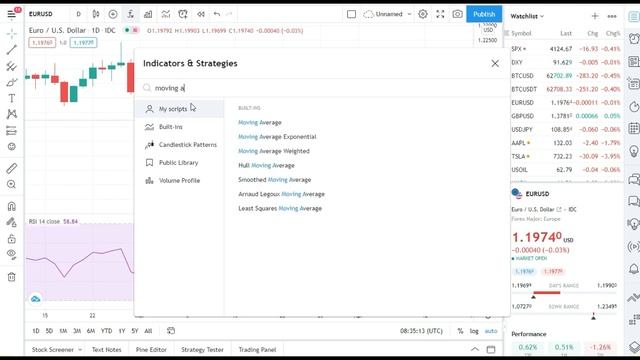The height and width of the screenshot is (360, 640).
Task: Select BTCUSD row in watchlist
Action: pyautogui.click(x=566, y=76)
